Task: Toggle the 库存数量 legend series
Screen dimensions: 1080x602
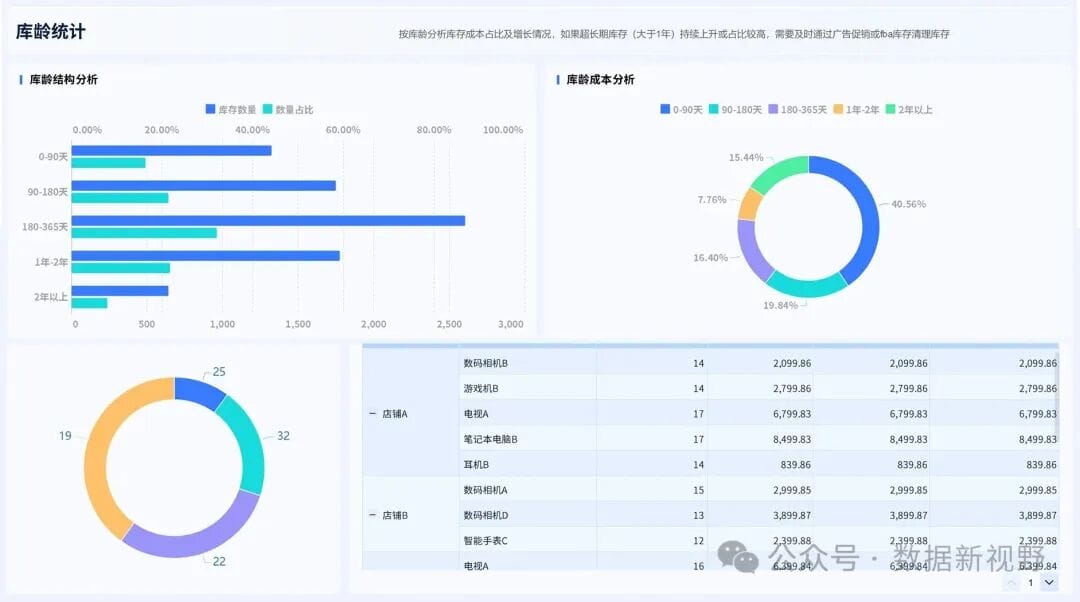Action: (230, 110)
